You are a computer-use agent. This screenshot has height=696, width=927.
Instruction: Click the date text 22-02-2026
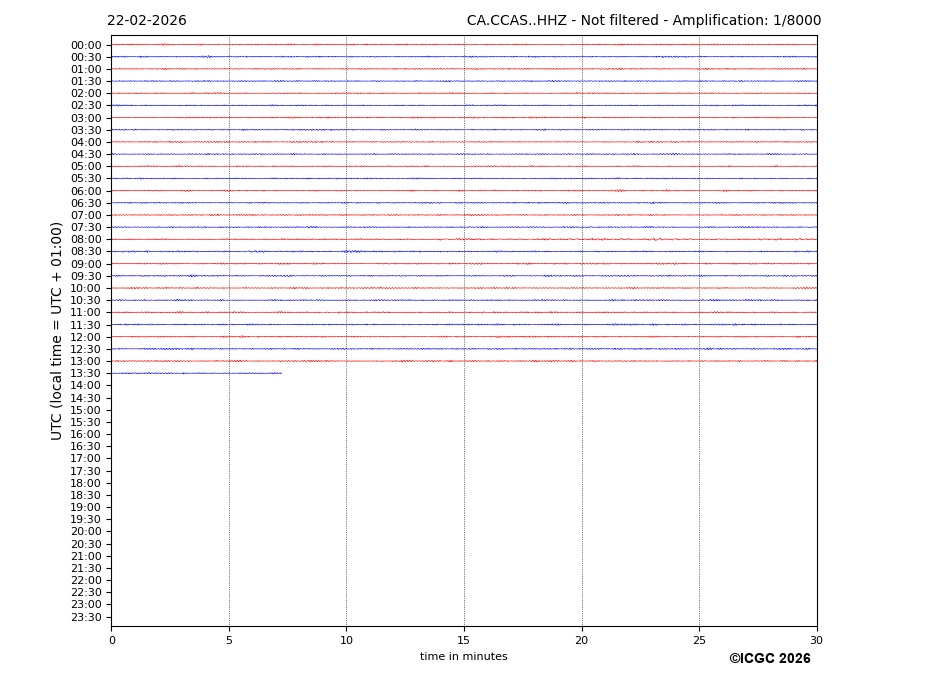147,21
